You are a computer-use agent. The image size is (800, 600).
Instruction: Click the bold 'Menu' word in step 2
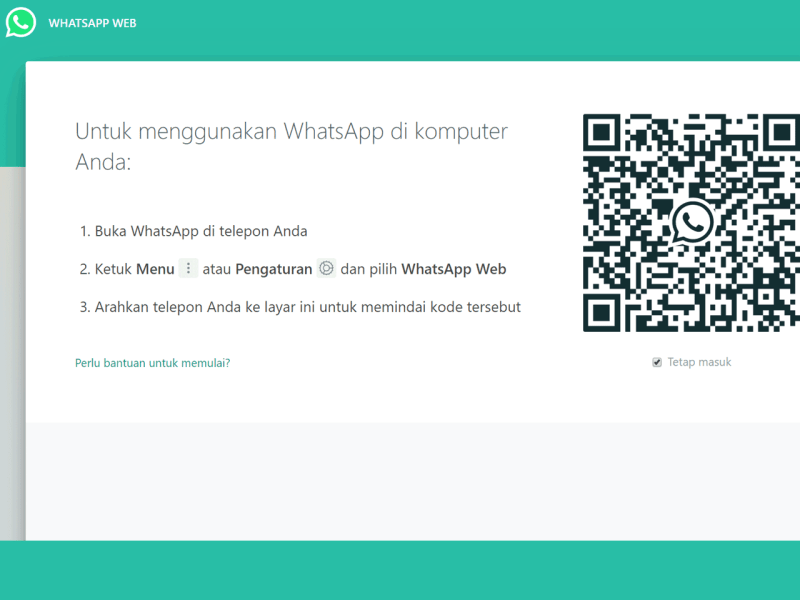[155, 269]
